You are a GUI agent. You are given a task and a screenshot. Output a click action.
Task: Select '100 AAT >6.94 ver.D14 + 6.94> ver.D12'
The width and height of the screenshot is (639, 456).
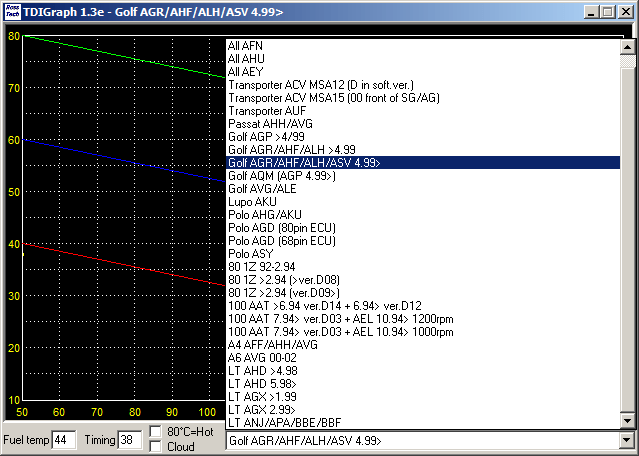tap(423, 306)
